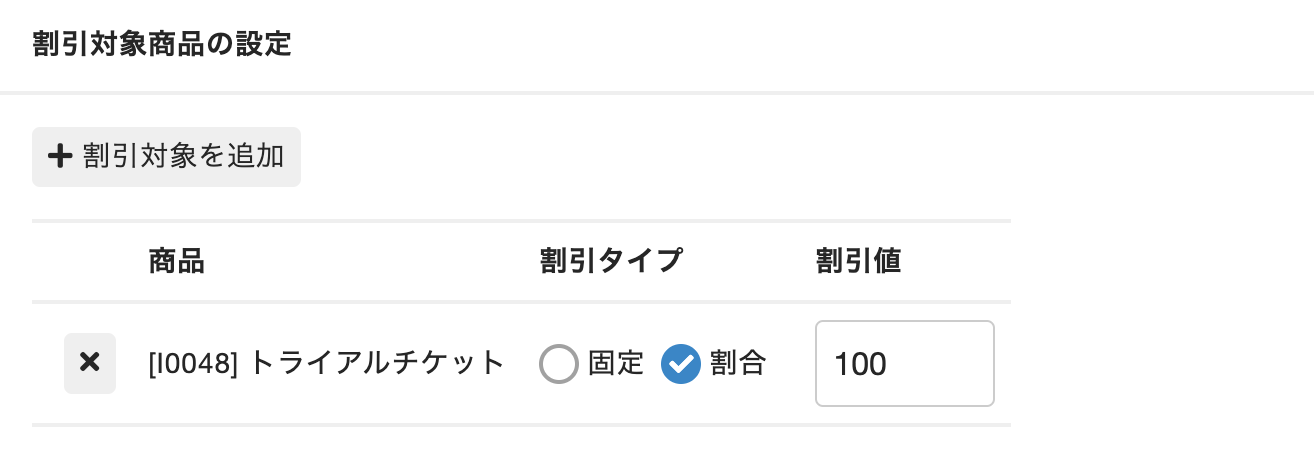Click the empty circle icon beside 固定
Screen dimensions: 1314x454
[558, 364]
